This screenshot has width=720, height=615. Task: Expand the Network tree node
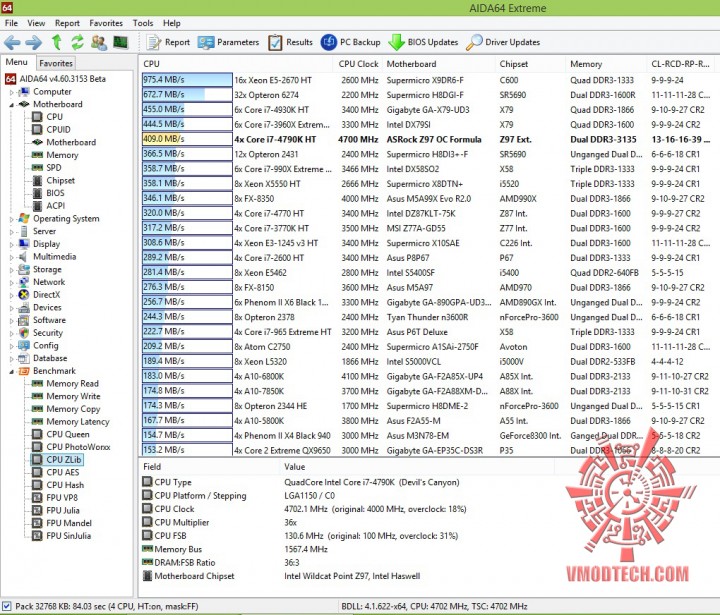12,282
